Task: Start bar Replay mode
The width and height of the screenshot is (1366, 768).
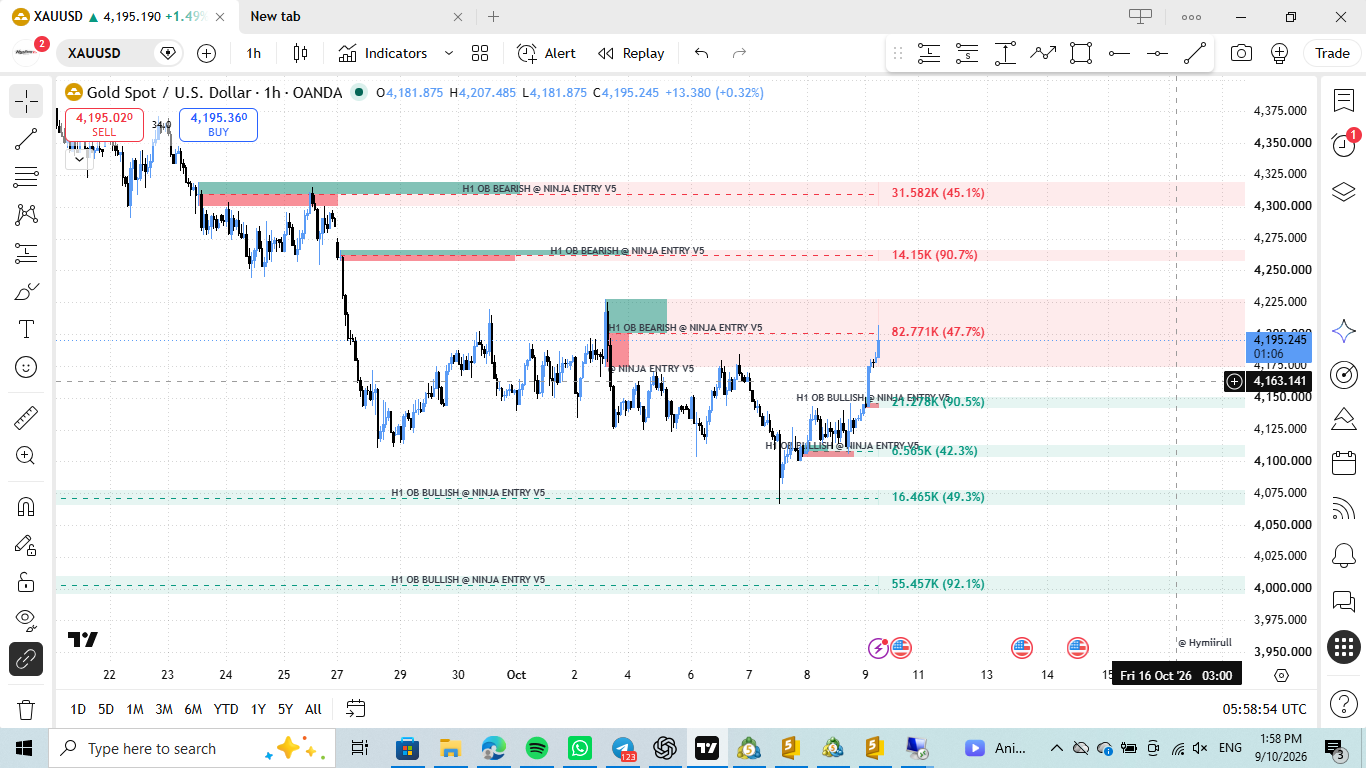Action: point(631,53)
